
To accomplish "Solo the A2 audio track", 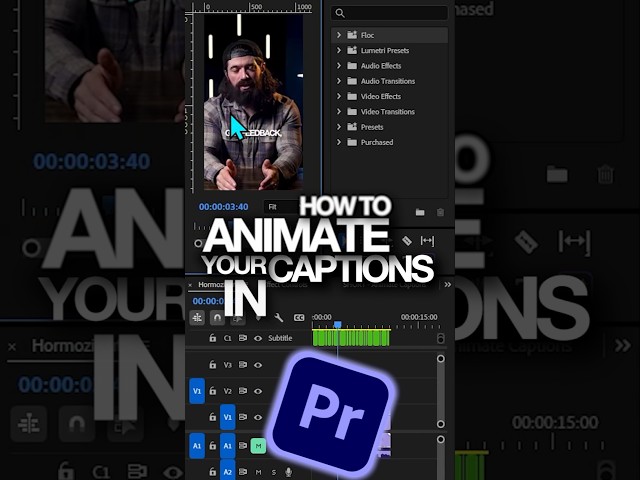I will 273,472.
